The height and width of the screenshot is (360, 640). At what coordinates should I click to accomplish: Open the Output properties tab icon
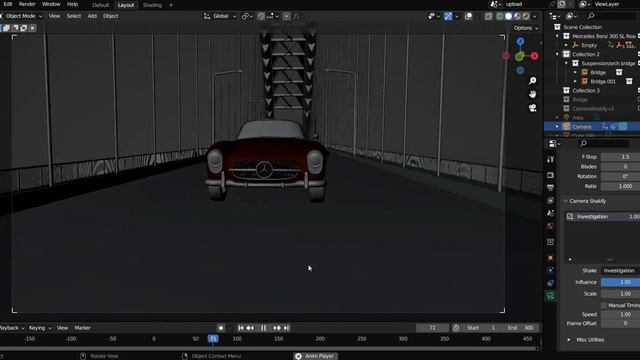pos(550,188)
